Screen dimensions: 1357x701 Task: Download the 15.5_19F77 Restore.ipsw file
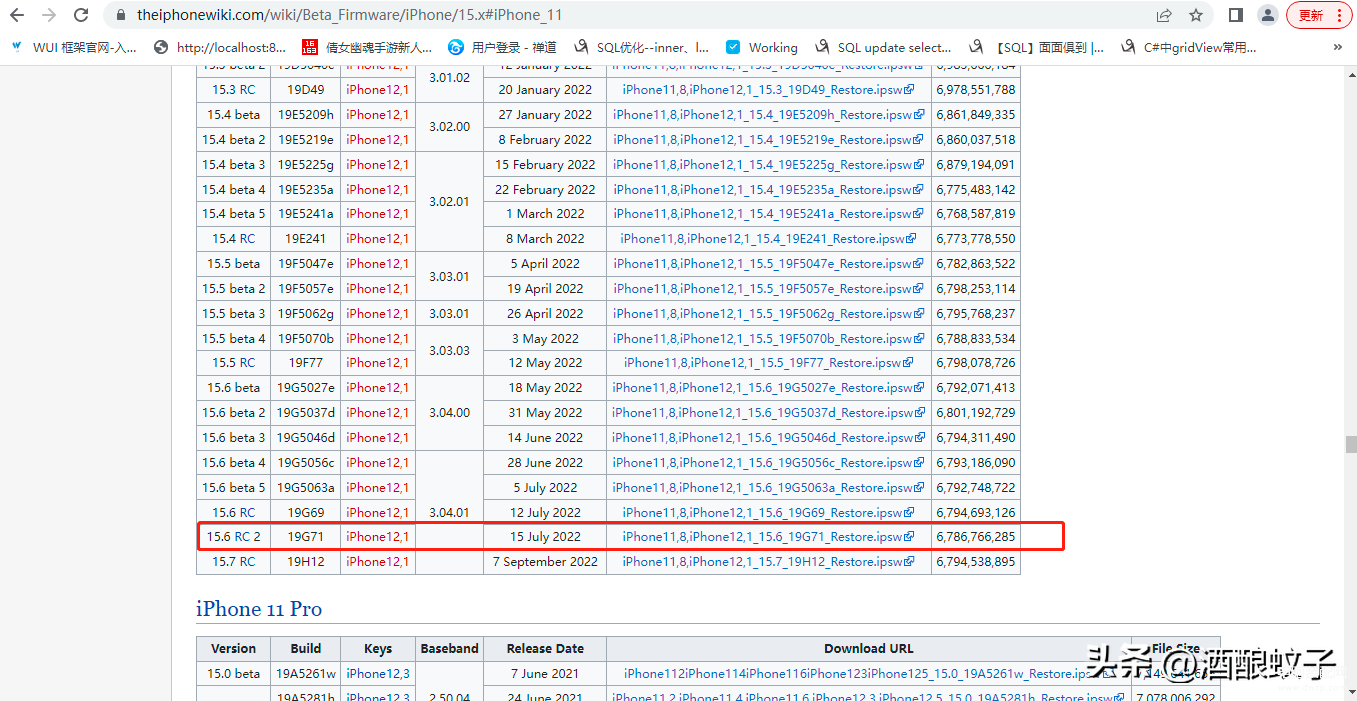pyautogui.click(x=768, y=363)
